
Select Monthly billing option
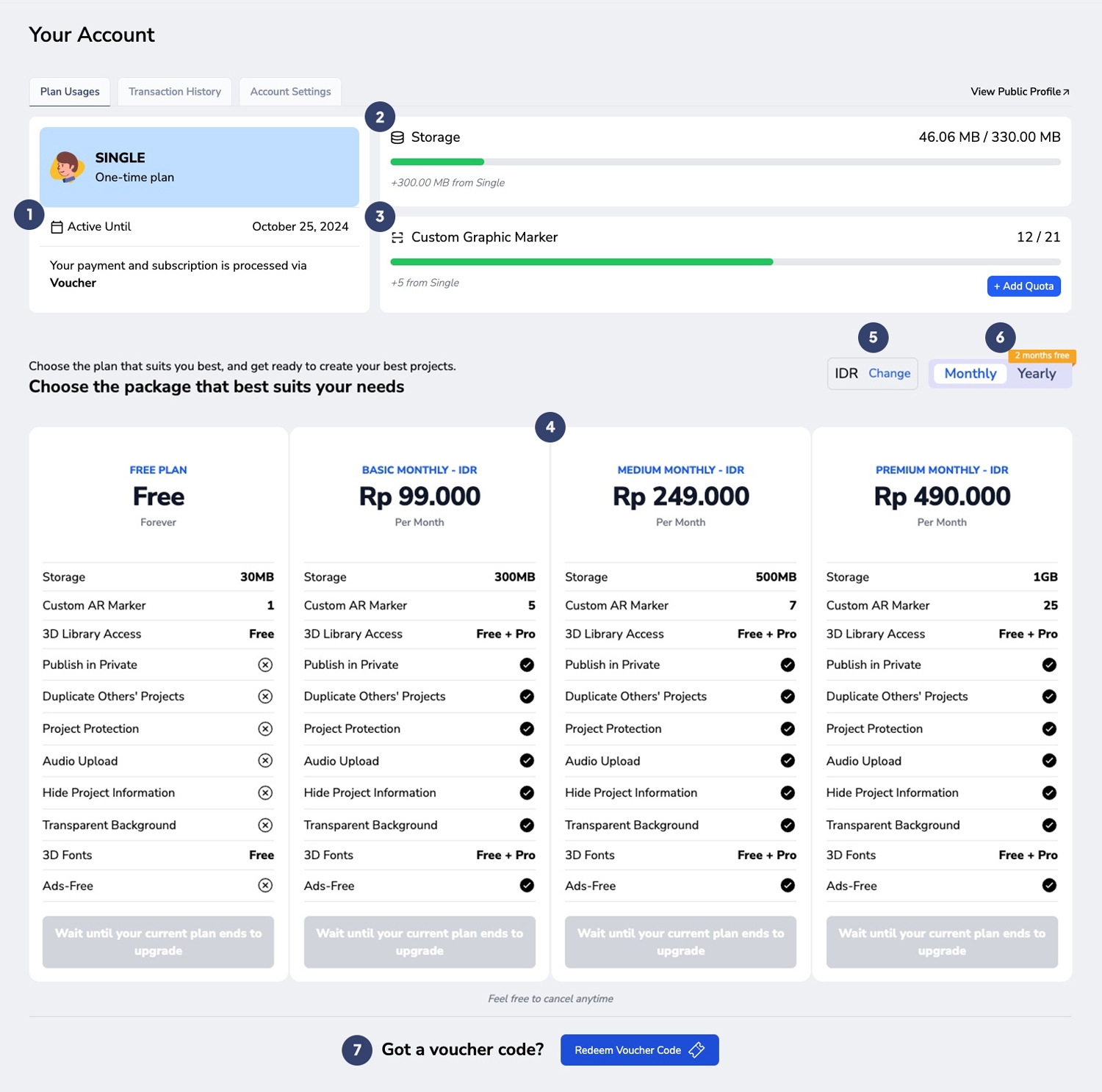(x=970, y=374)
